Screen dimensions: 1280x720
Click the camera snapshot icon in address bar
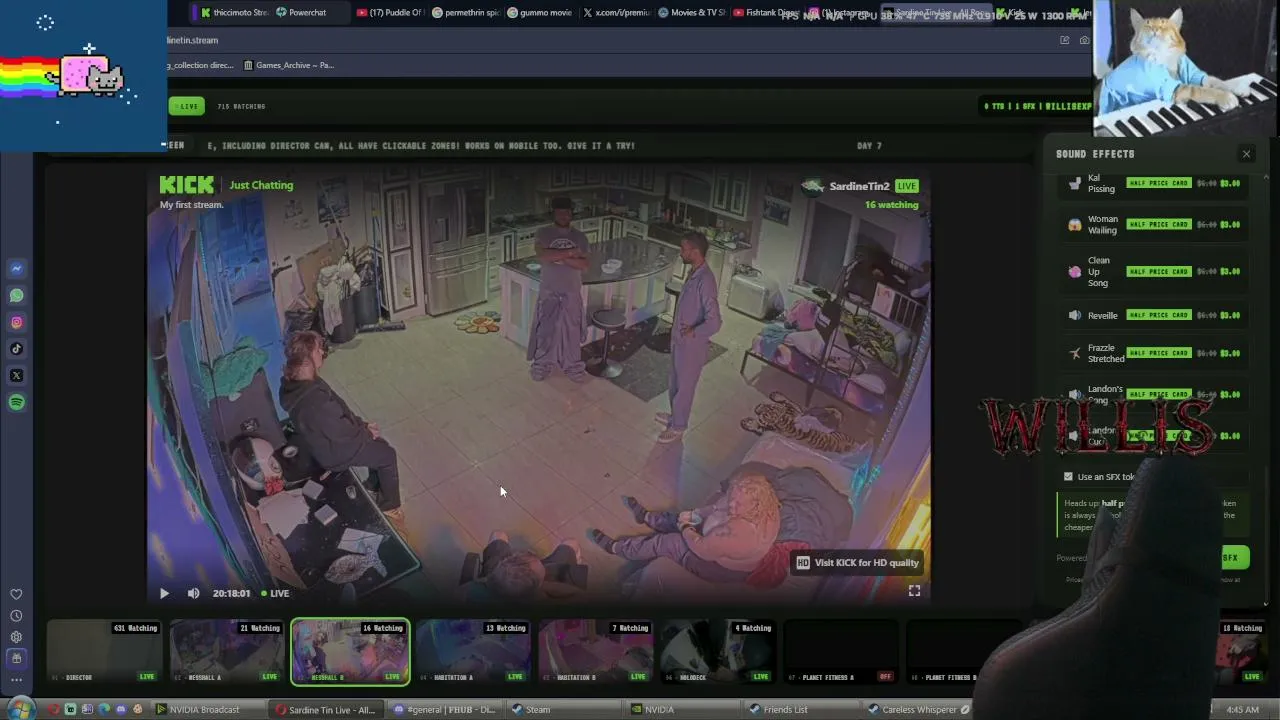click(1085, 40)
